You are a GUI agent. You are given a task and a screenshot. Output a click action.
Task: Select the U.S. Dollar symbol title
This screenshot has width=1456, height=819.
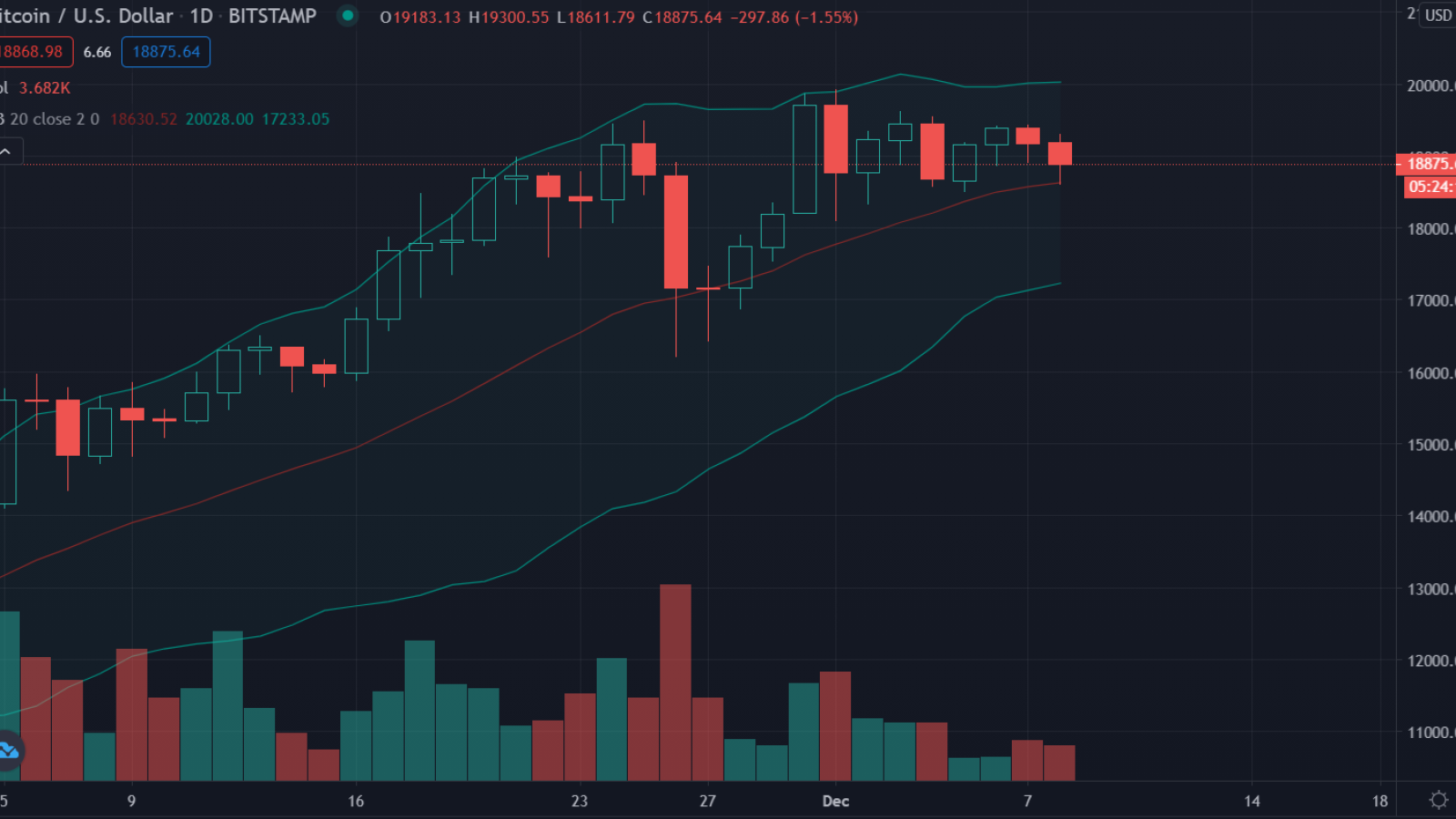click(x=123, y=16)
